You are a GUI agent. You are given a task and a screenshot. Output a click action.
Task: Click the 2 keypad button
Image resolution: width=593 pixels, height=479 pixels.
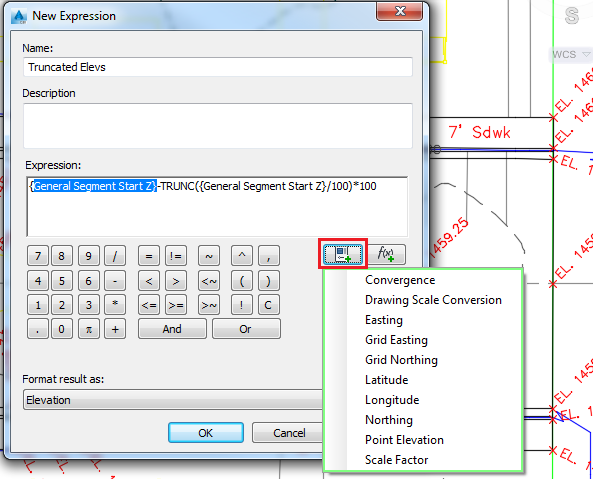click(62, 305)
